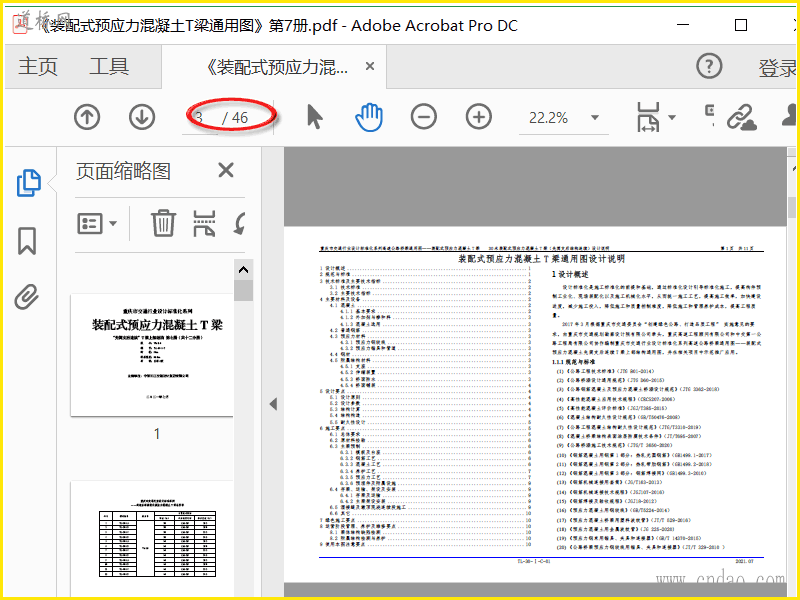
Task: Click the page label 1 under thumbnail
Action: [x=157, y=434]
